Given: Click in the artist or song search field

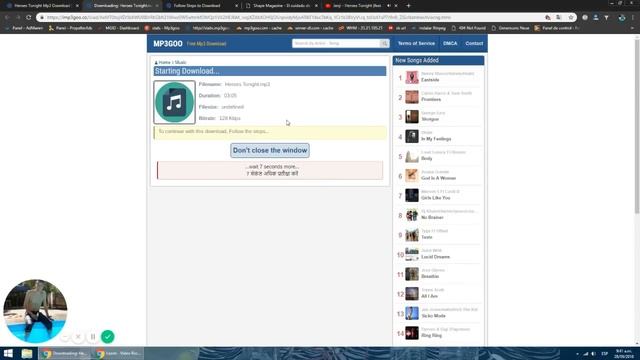Looking at the screenshot, I should tap(336, 43).
